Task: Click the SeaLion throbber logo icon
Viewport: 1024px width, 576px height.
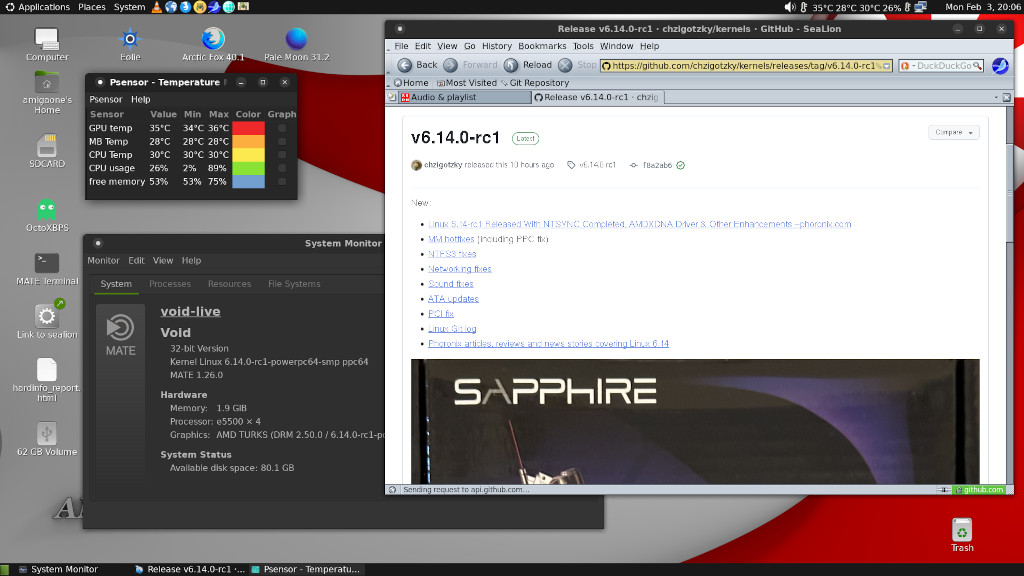Action: 1000,66
